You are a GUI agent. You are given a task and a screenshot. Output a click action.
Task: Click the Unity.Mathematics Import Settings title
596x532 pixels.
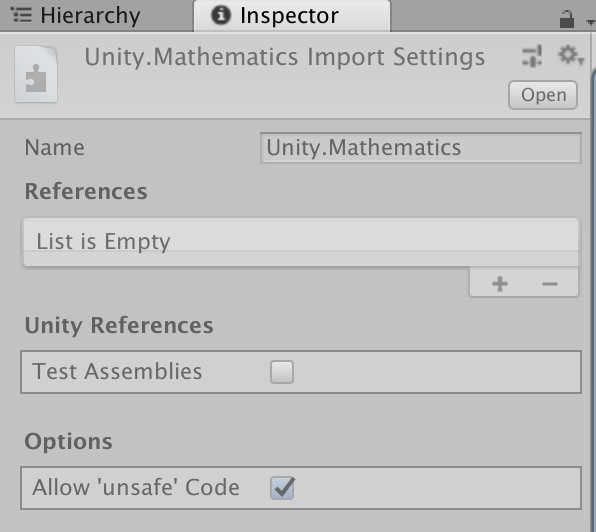click(284, 57)
